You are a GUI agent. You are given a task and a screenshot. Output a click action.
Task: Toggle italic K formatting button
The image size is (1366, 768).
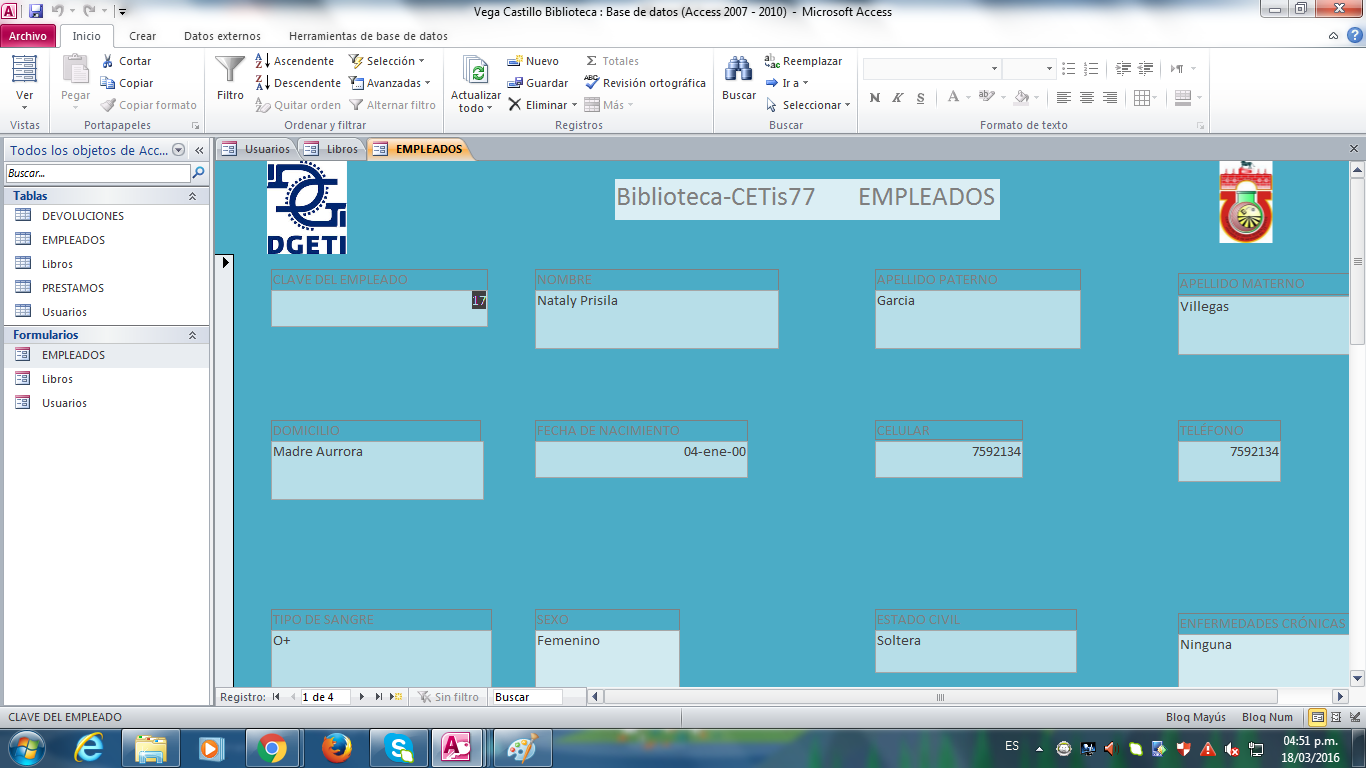[x=897, y=97]
